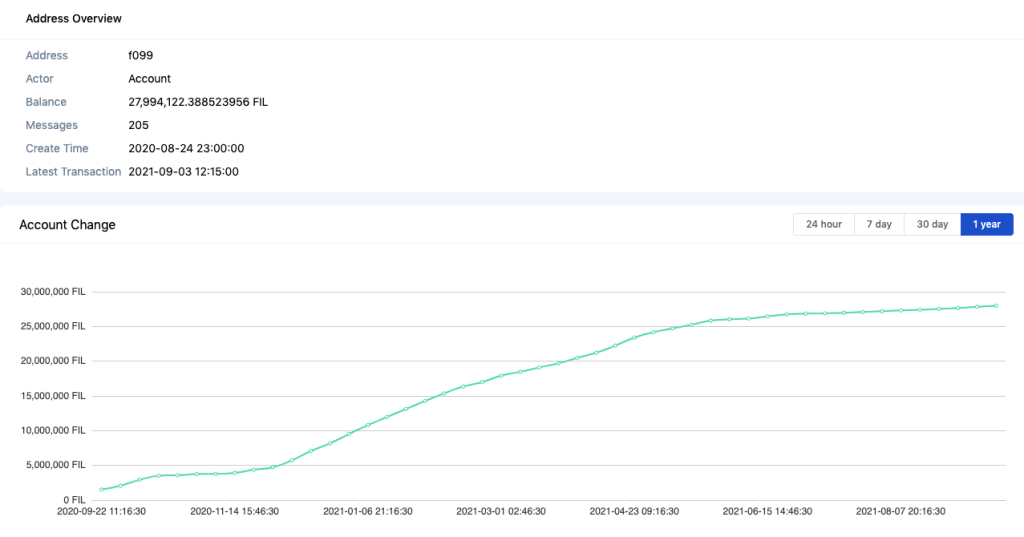The width and height of the screenshot is (1024, 537).
Task: Click the 0 FIL y-axis label
Action: [x=73, y=499]
